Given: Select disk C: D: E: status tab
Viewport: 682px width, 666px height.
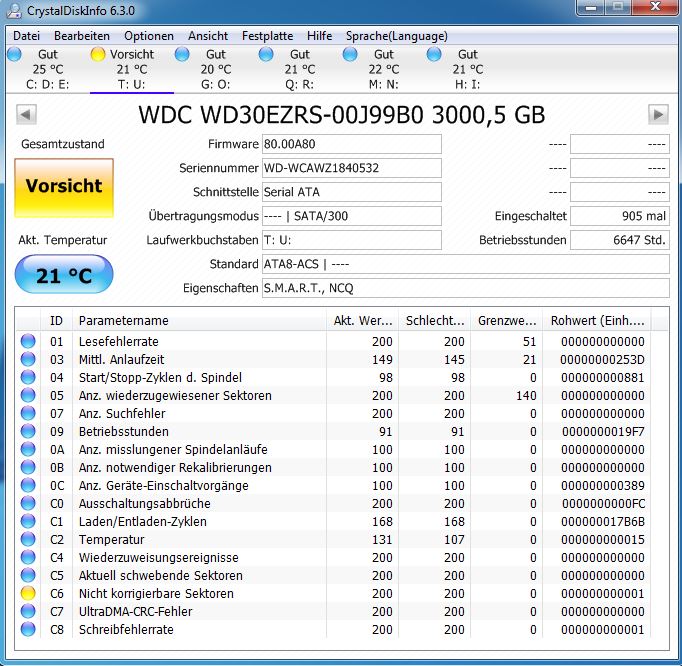Looking at the screenshot, I should click(x=47, y=69).
